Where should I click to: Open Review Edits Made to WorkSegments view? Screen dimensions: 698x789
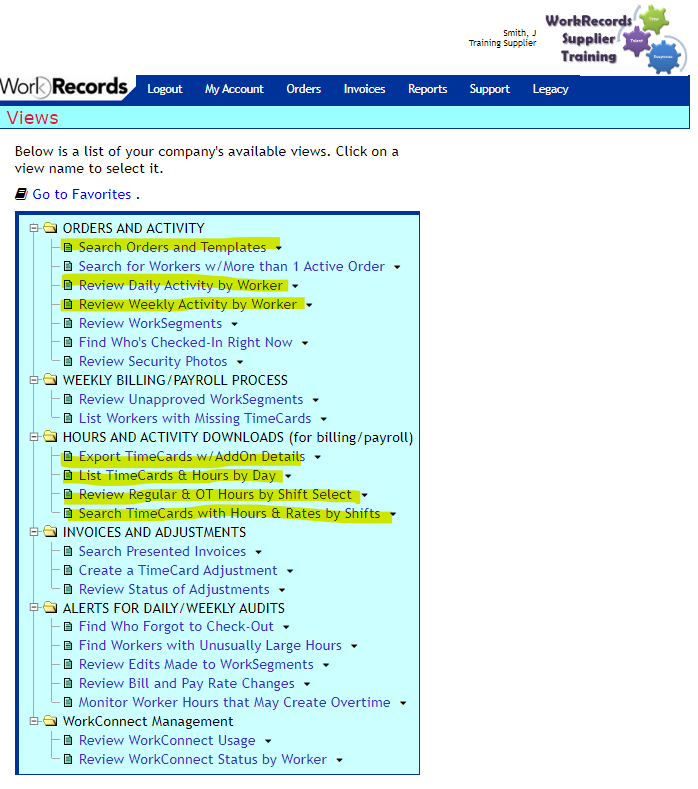pyautogui.click(x=196, y=664)
